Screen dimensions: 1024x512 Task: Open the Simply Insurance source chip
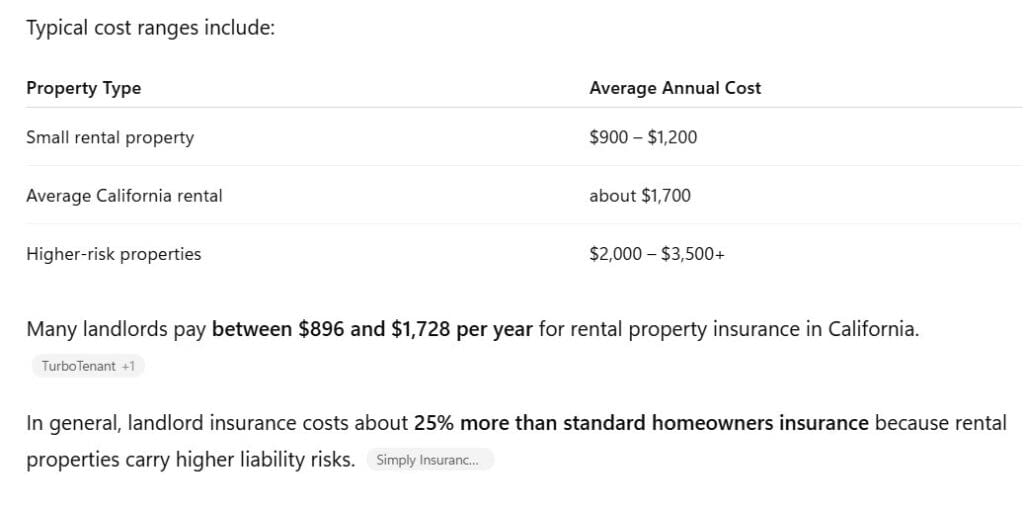[430, 460]
